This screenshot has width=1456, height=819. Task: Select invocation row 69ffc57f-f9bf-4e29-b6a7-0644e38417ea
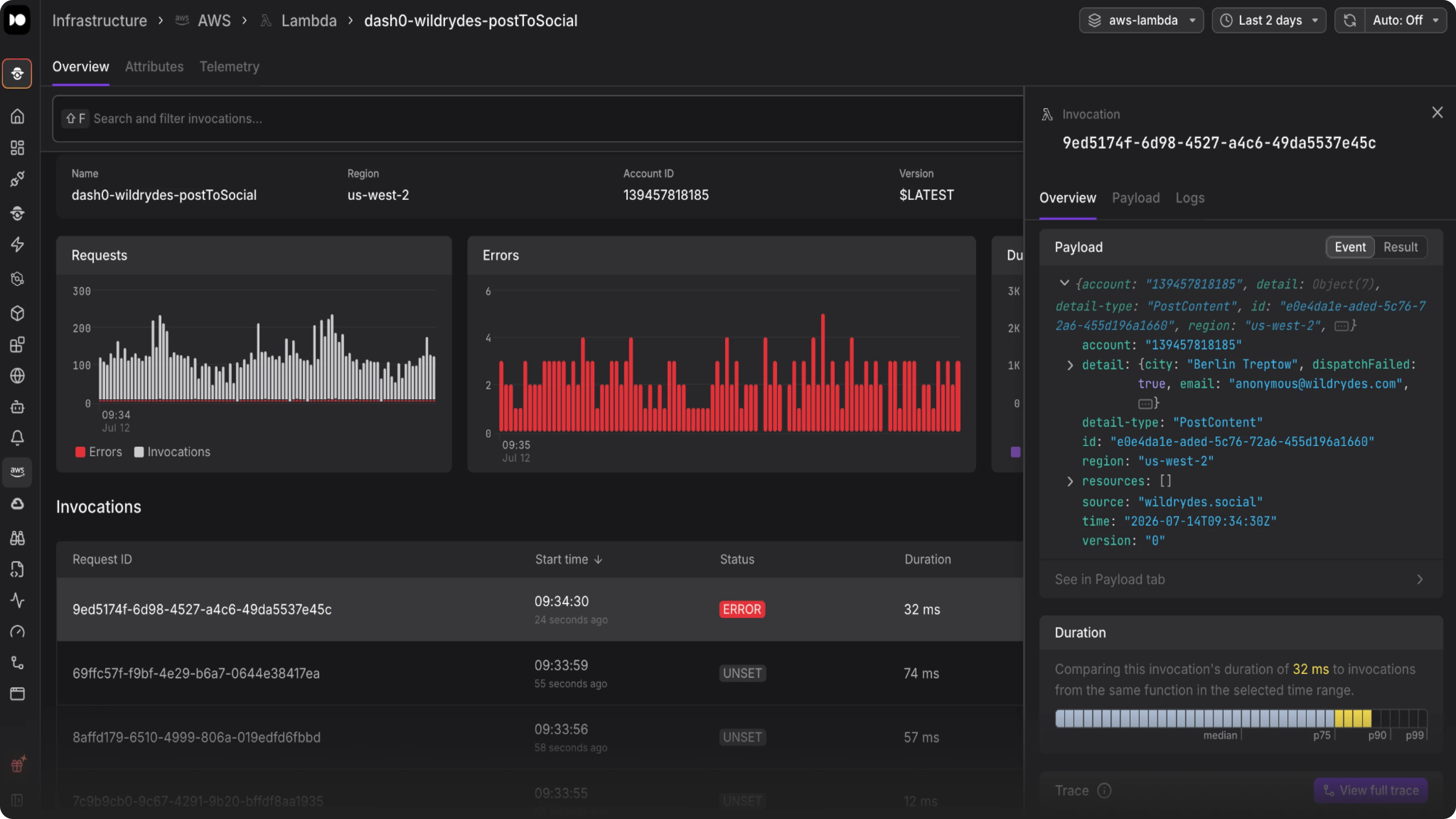(540, 673)
